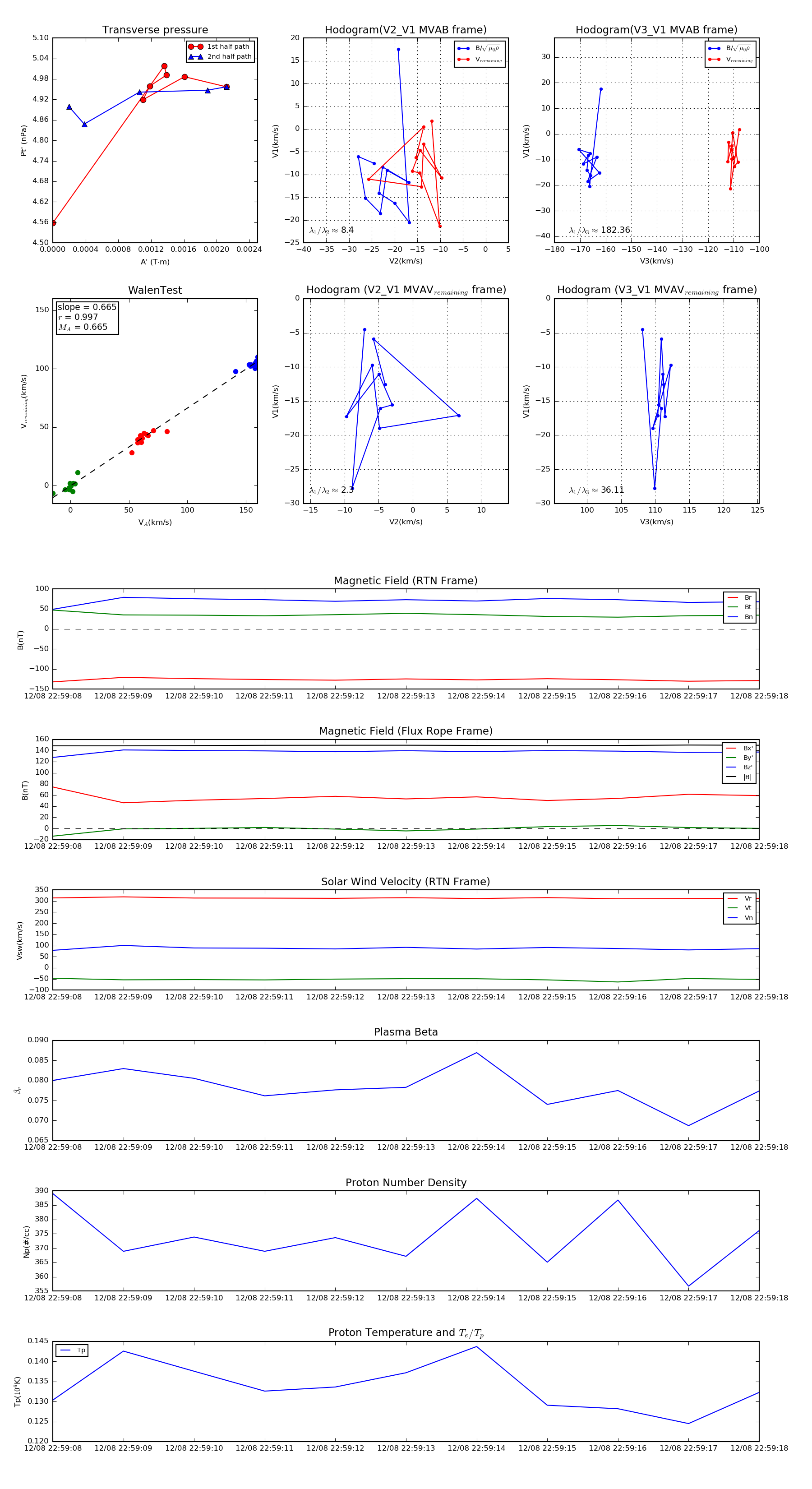
Task: Click the 'Bn' legend entry
Action: tap(740, 617)
